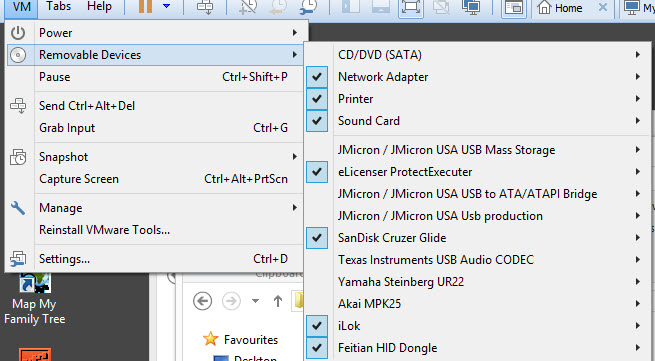Click the power icon beside Power
Screen dimensions: 655x361
point(18,33)
